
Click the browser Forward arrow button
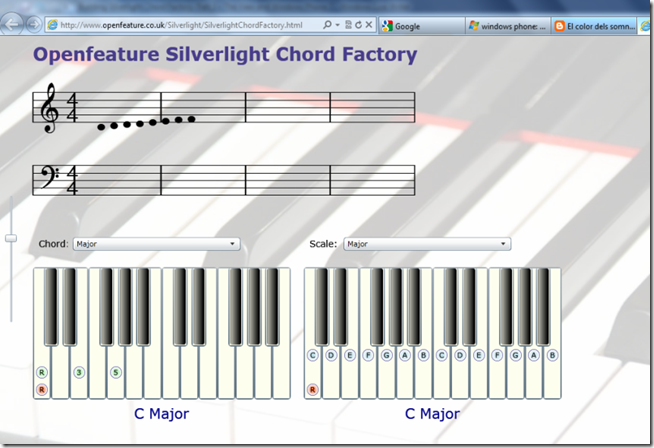[x=34, y=25]
